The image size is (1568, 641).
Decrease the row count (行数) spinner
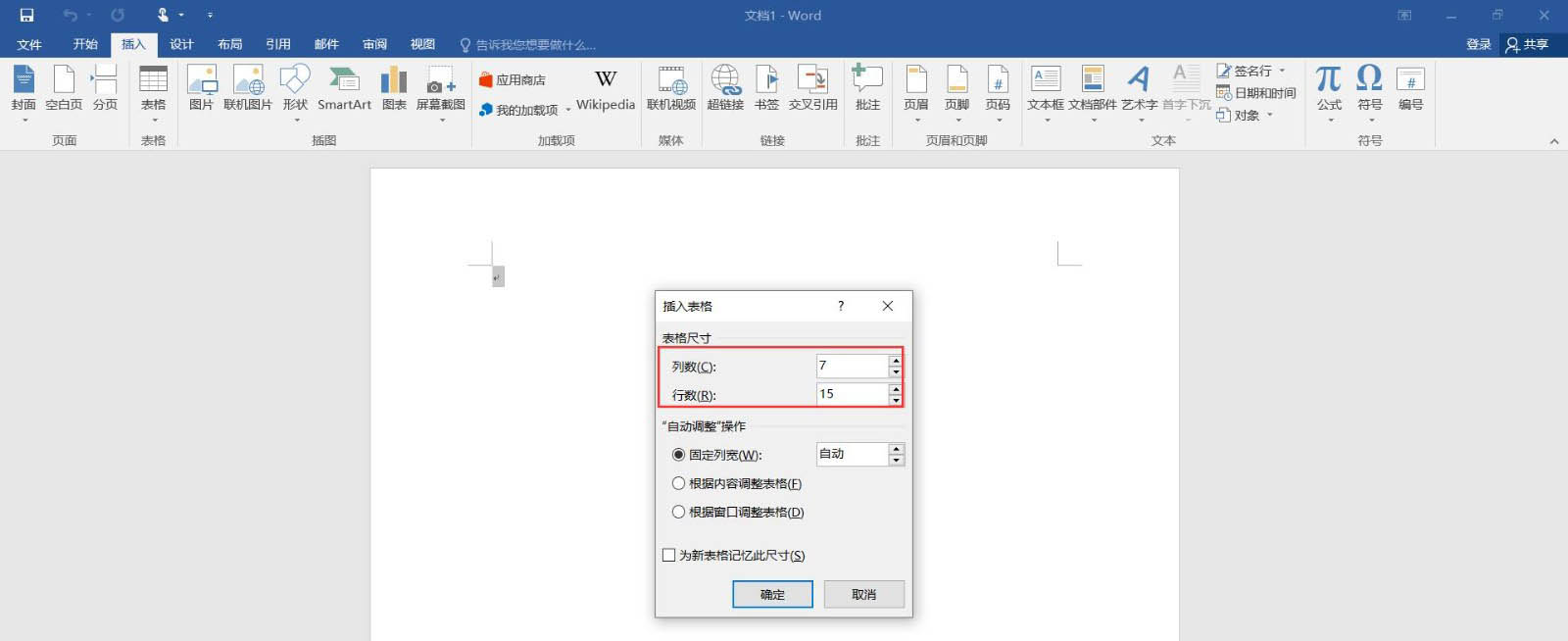[x=896, y=400]
